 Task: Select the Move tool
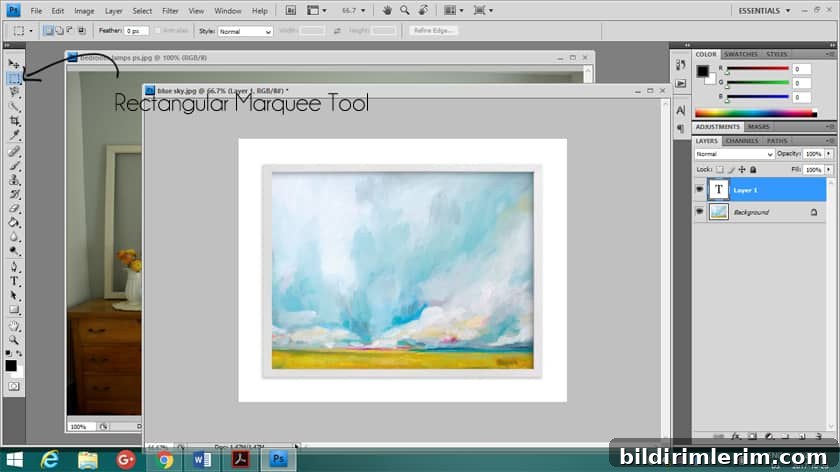point(13,64)
